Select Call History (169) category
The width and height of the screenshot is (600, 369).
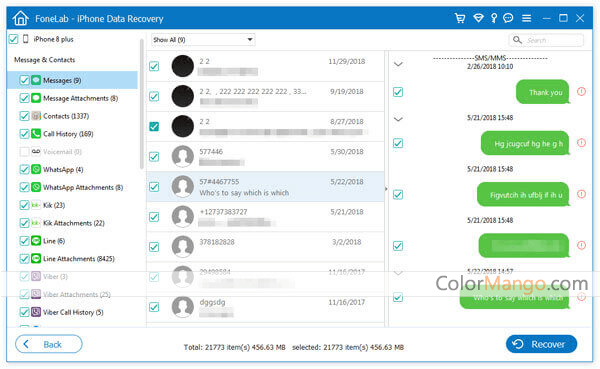pos(68,134)
